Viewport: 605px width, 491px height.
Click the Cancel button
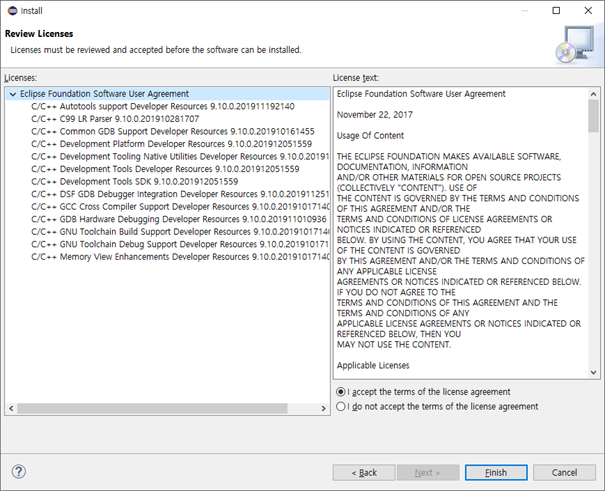564,472
